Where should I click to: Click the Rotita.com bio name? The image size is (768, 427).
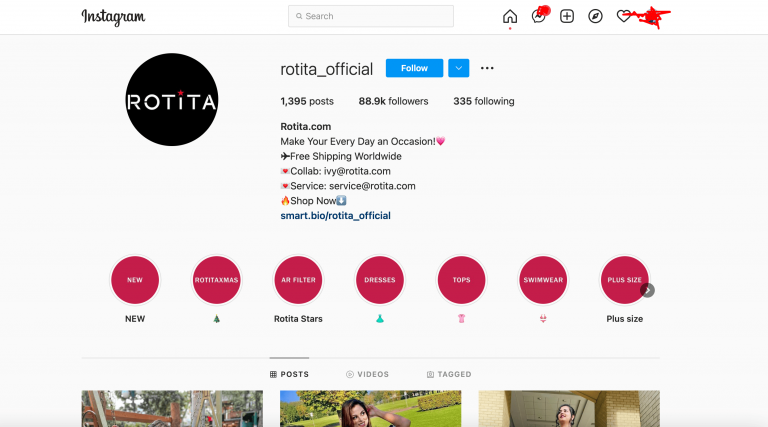coord(306,126)
